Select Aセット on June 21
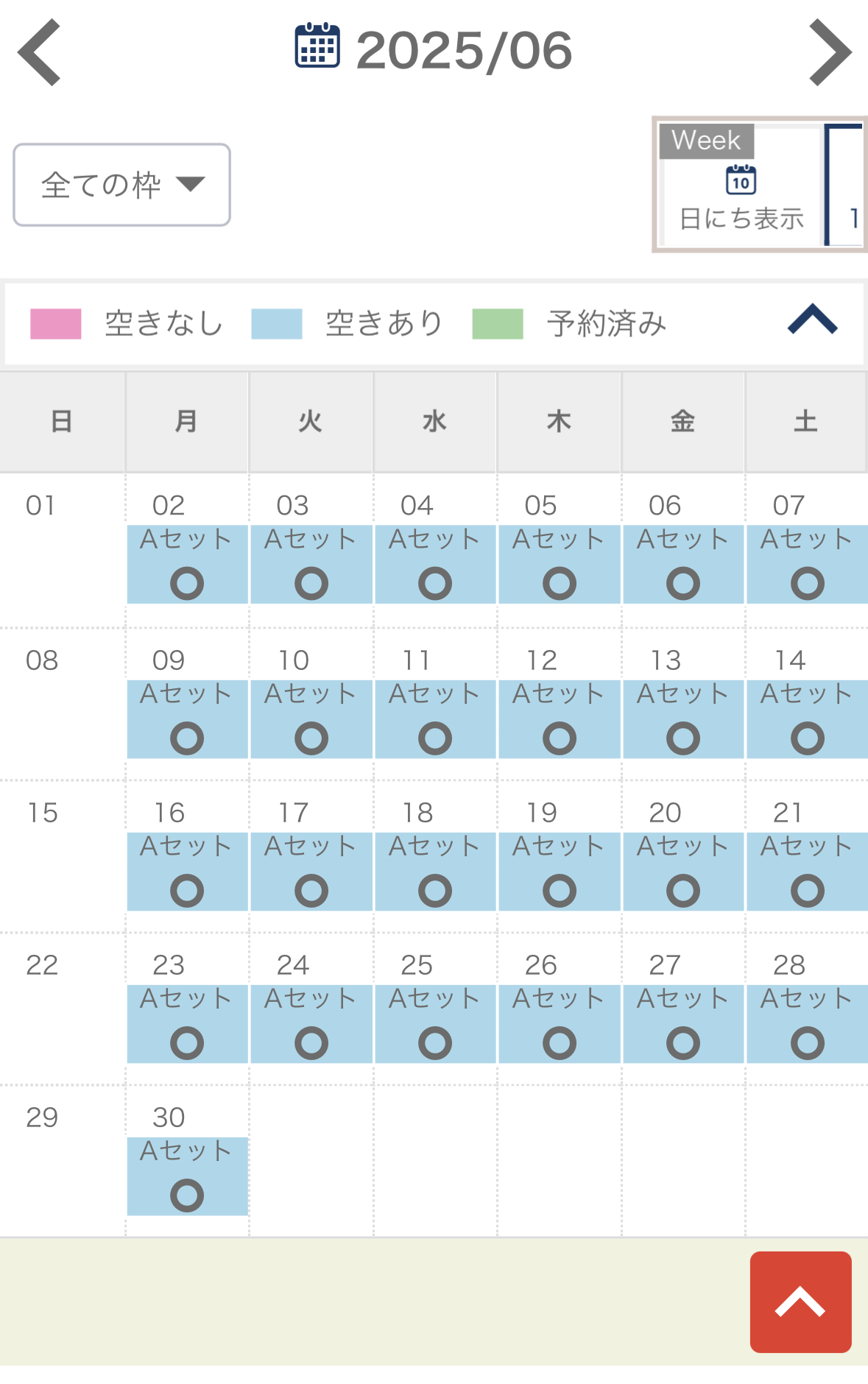 tap(807, 847)
